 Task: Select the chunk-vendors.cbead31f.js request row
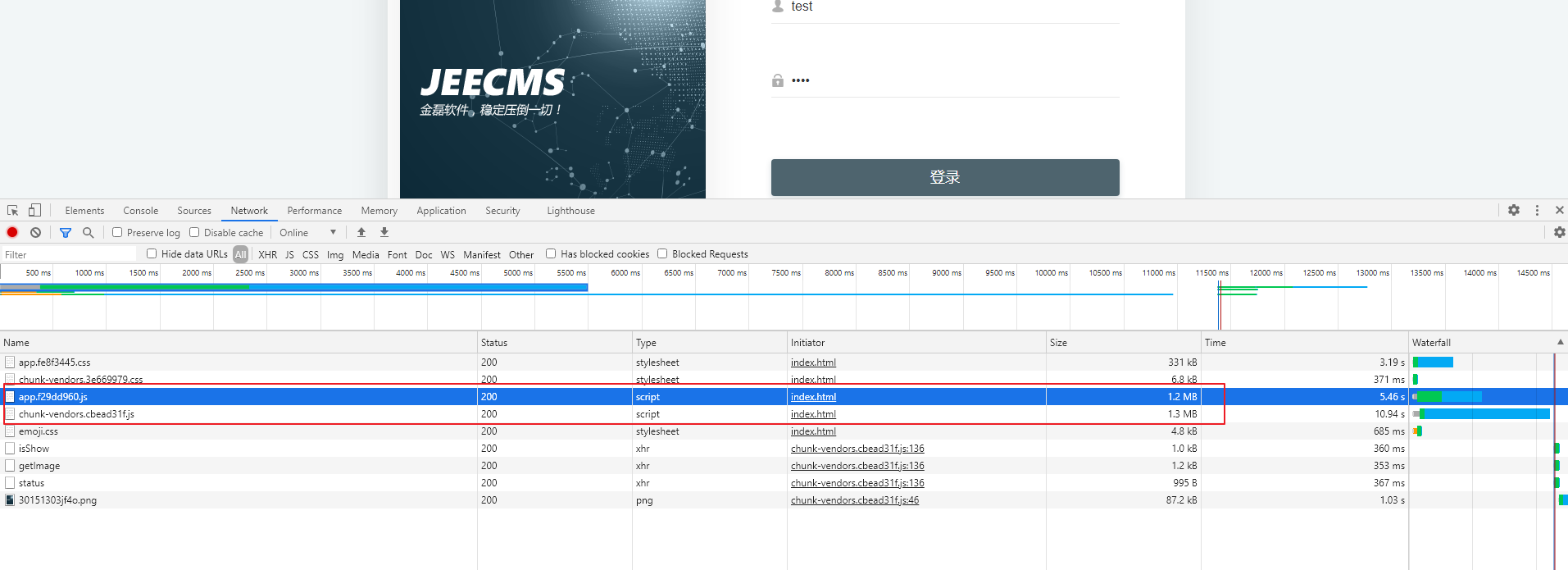coord(784,414)
